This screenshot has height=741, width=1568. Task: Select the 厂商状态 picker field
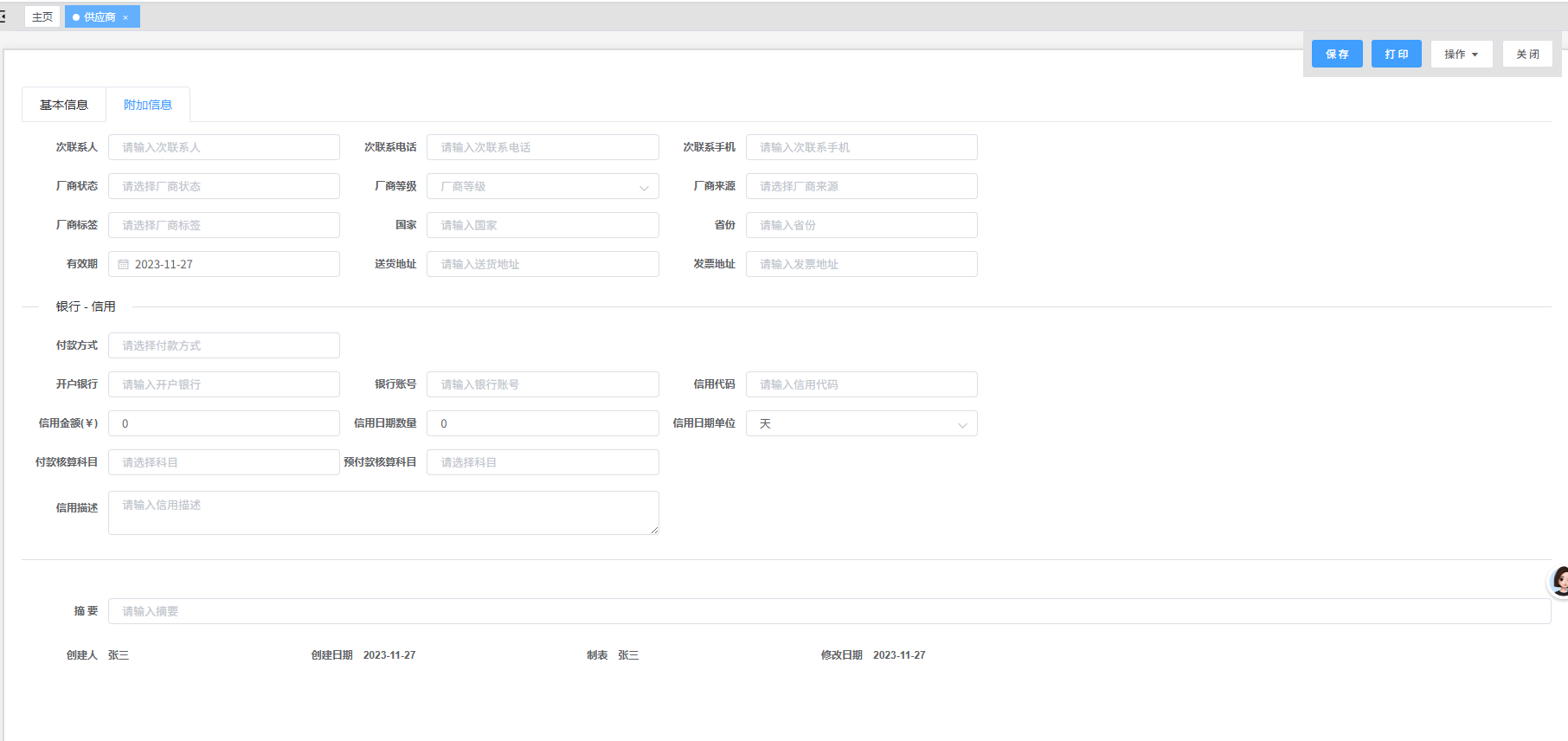224,187
